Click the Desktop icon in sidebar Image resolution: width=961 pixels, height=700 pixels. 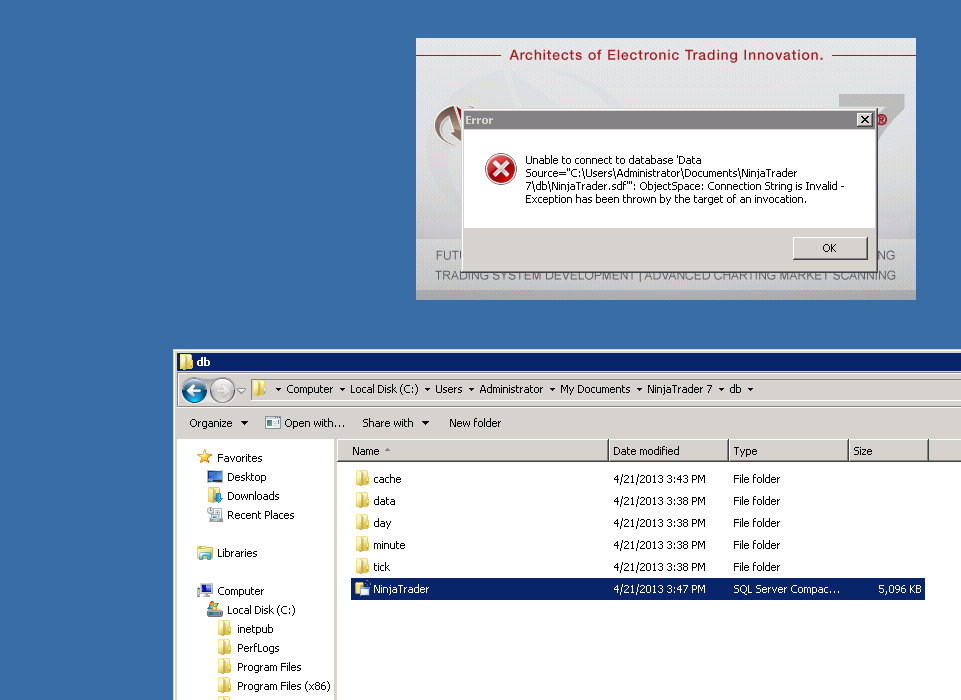[x=215, y=476]
